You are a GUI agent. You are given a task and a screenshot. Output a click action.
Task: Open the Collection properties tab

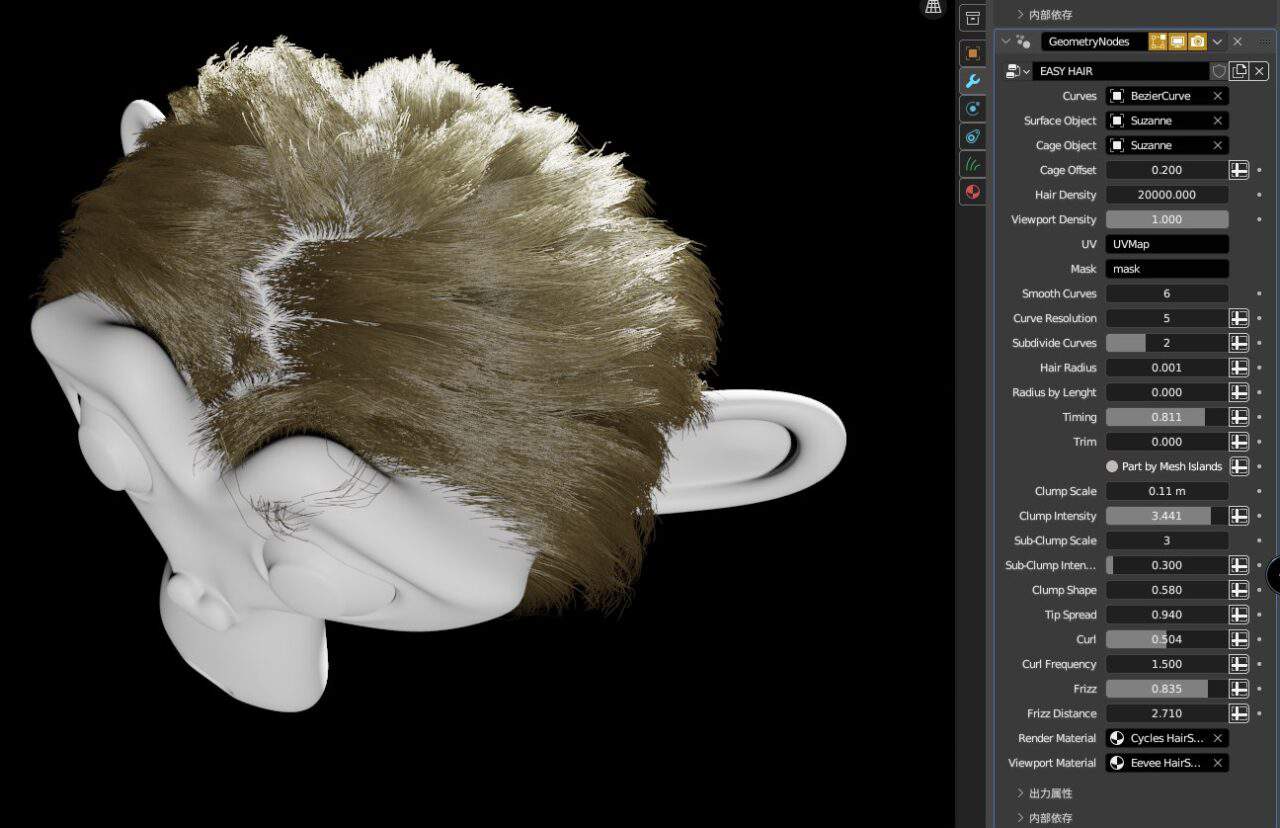[972, 19]
